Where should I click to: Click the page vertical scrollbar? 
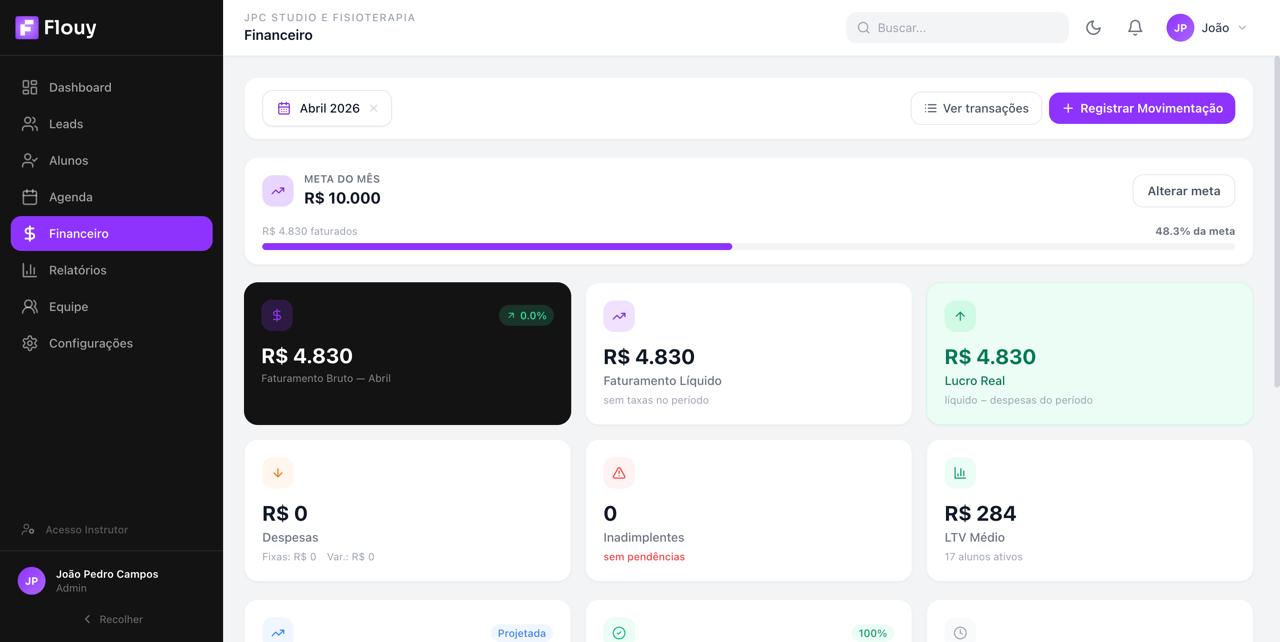click(1276, 220)
